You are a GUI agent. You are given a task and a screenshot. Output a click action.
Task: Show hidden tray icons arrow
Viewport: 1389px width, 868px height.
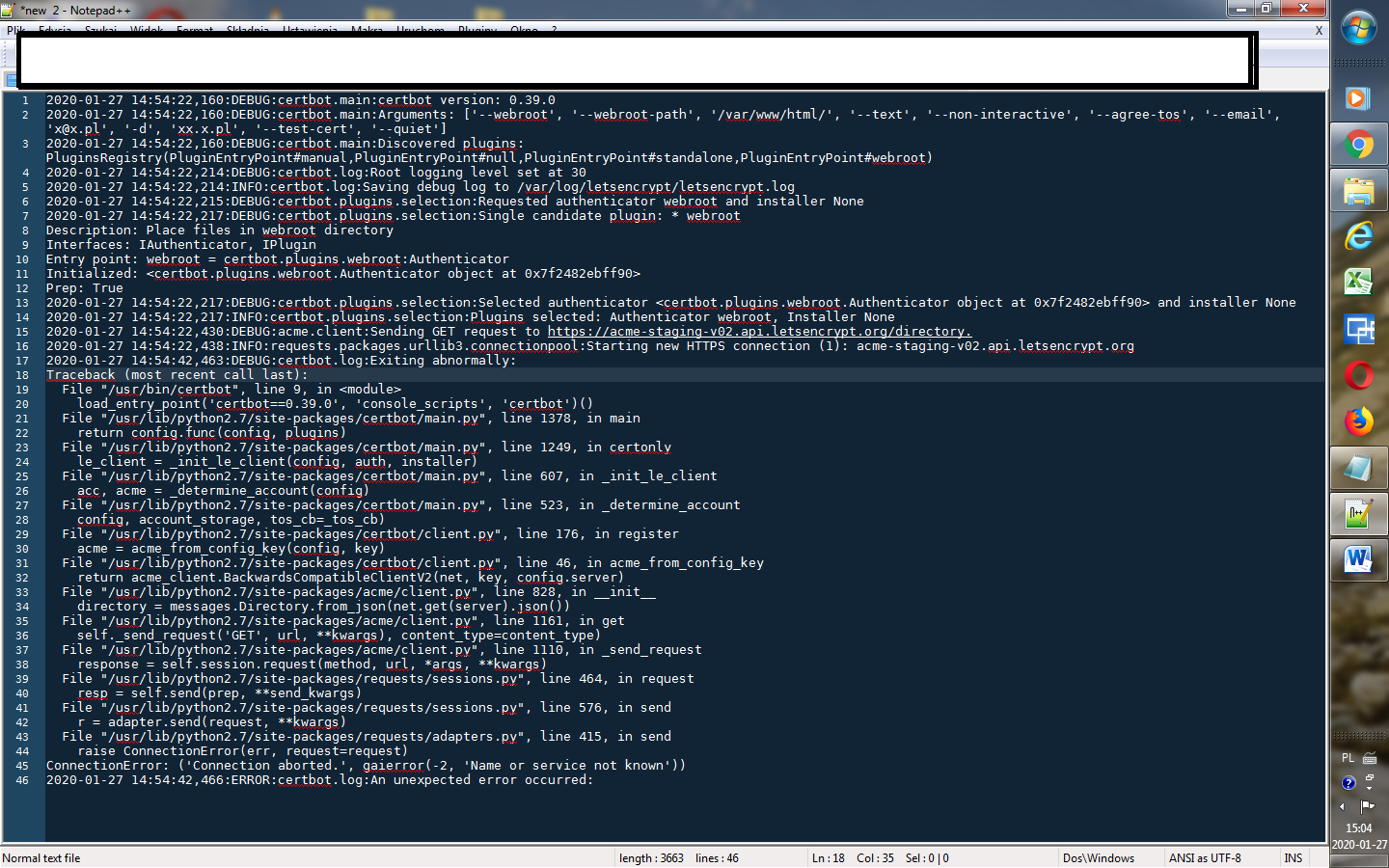click(1342, 806)
